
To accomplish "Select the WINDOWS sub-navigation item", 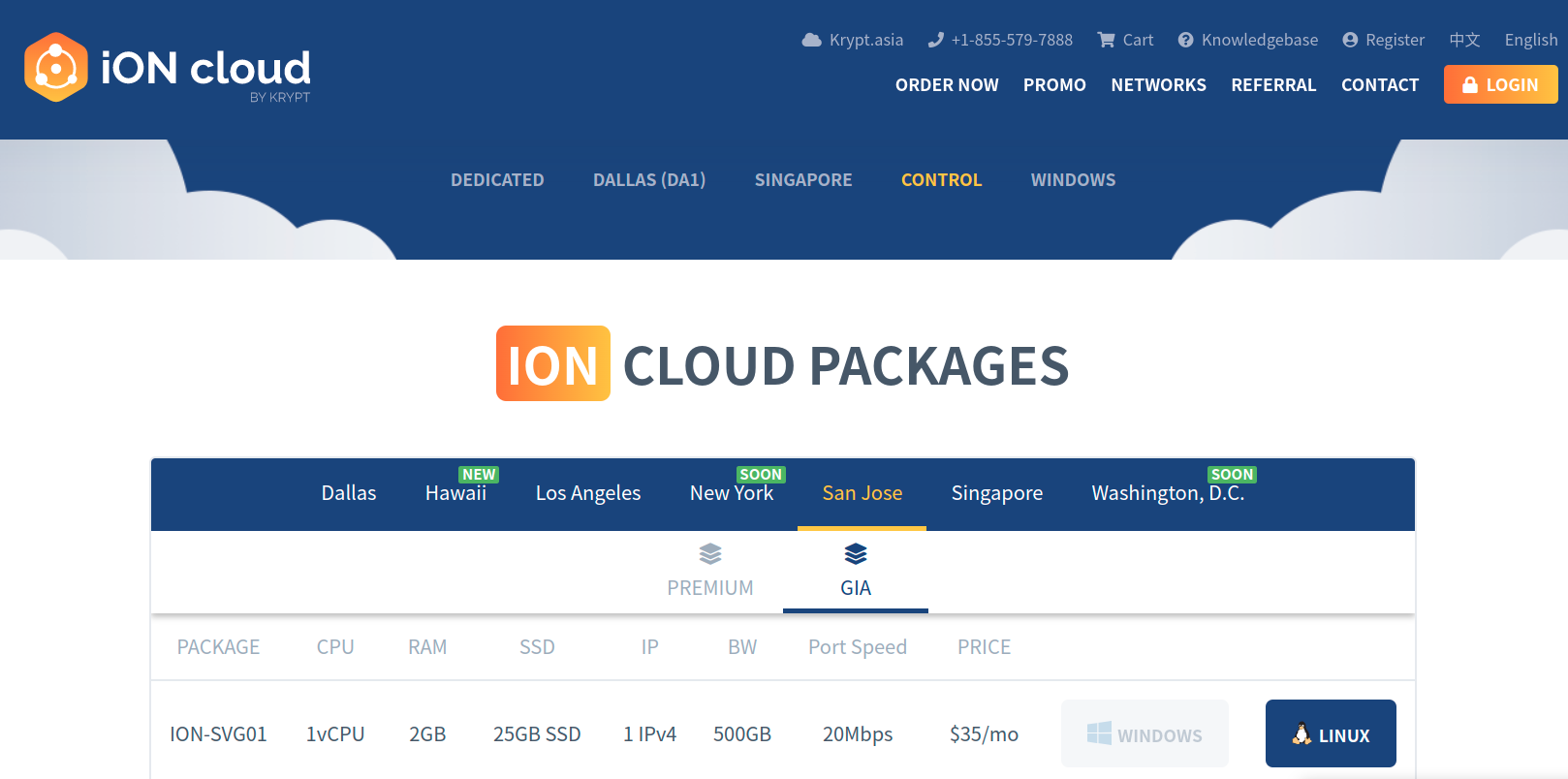I will point(1073,180).
